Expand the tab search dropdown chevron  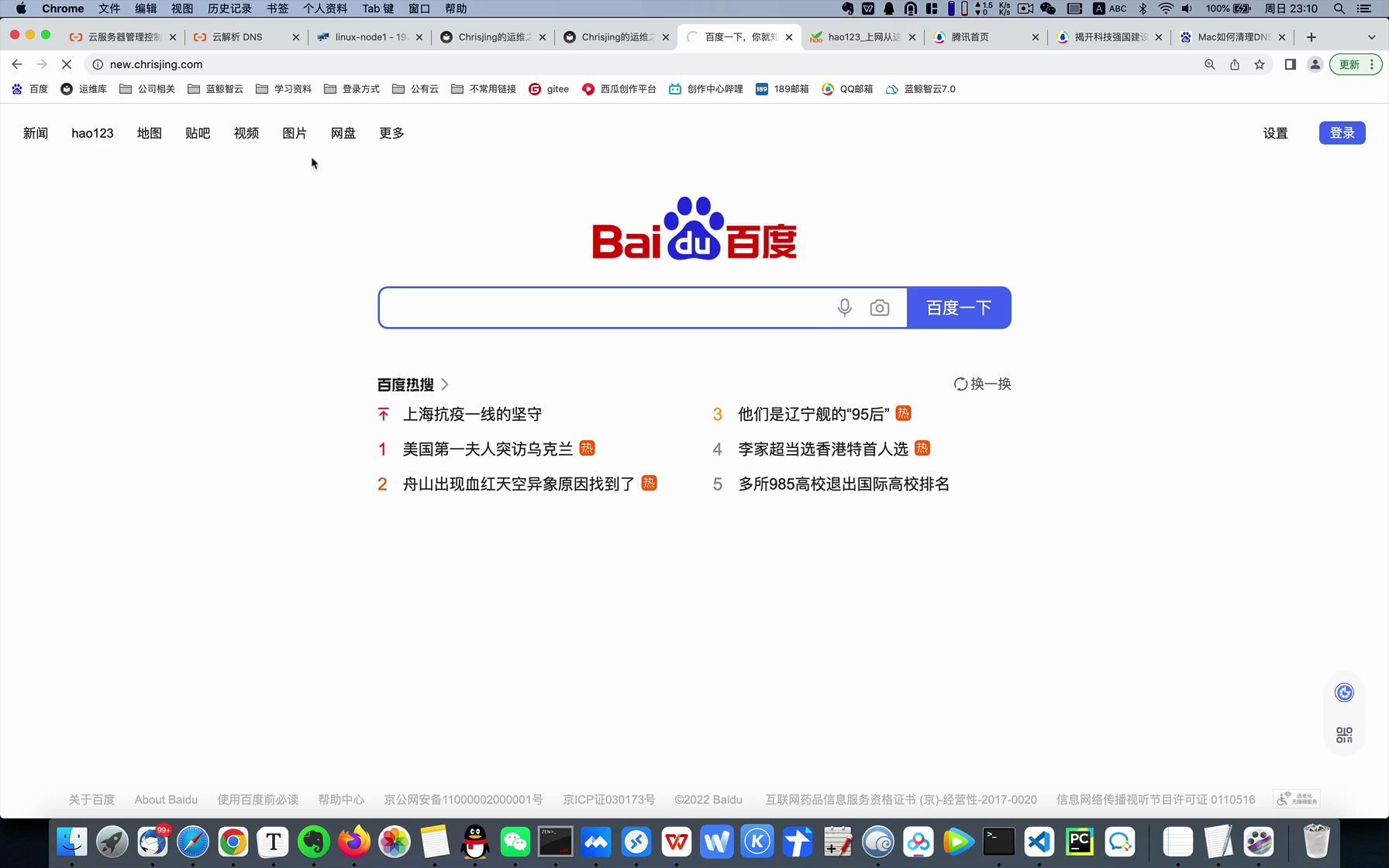tap(1371, 36)
